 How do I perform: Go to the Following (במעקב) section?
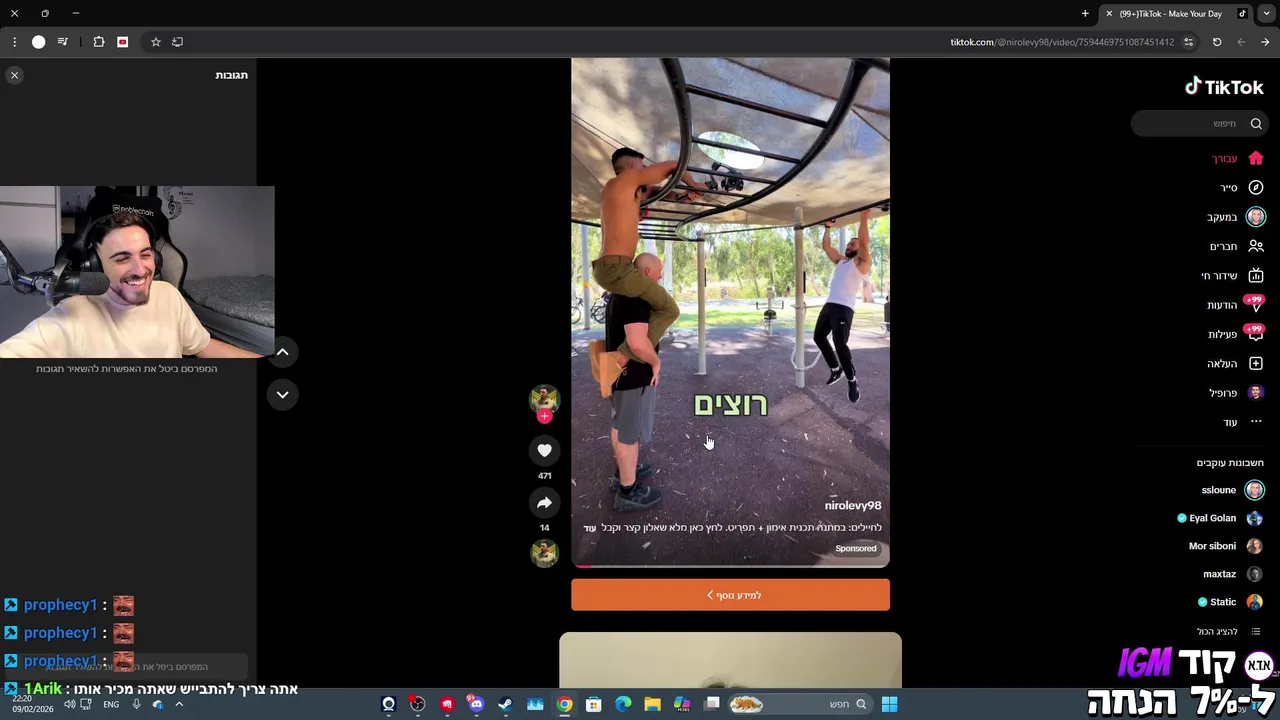(1235, 217)
